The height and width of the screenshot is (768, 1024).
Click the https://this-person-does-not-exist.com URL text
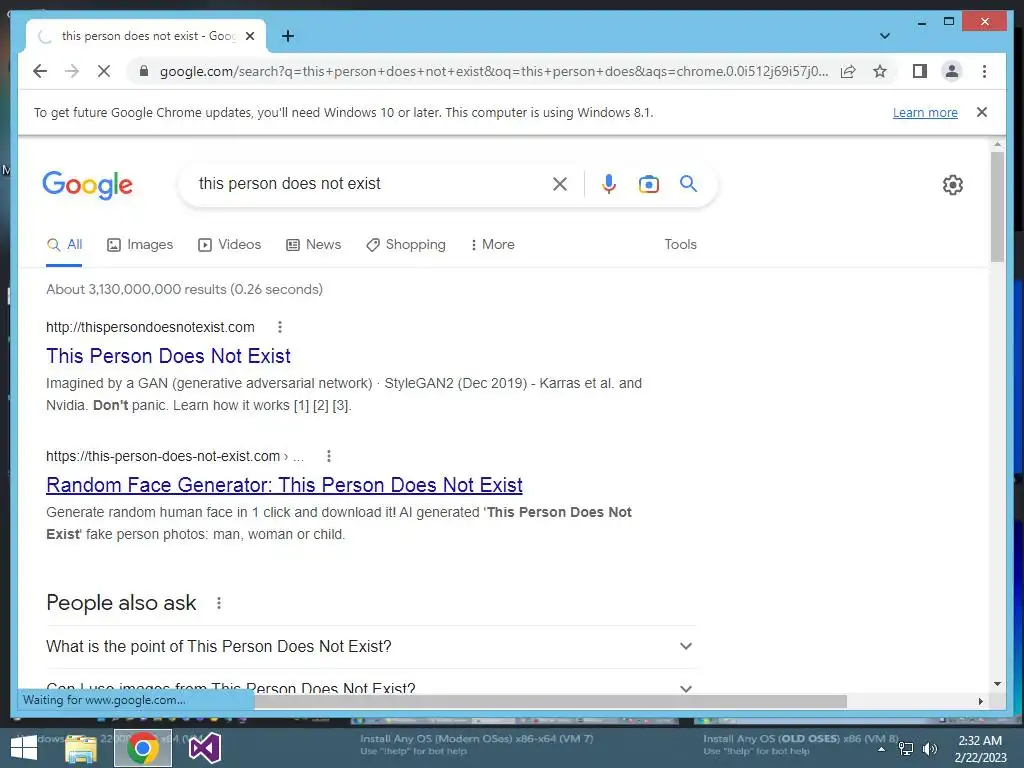coord(163,456)
